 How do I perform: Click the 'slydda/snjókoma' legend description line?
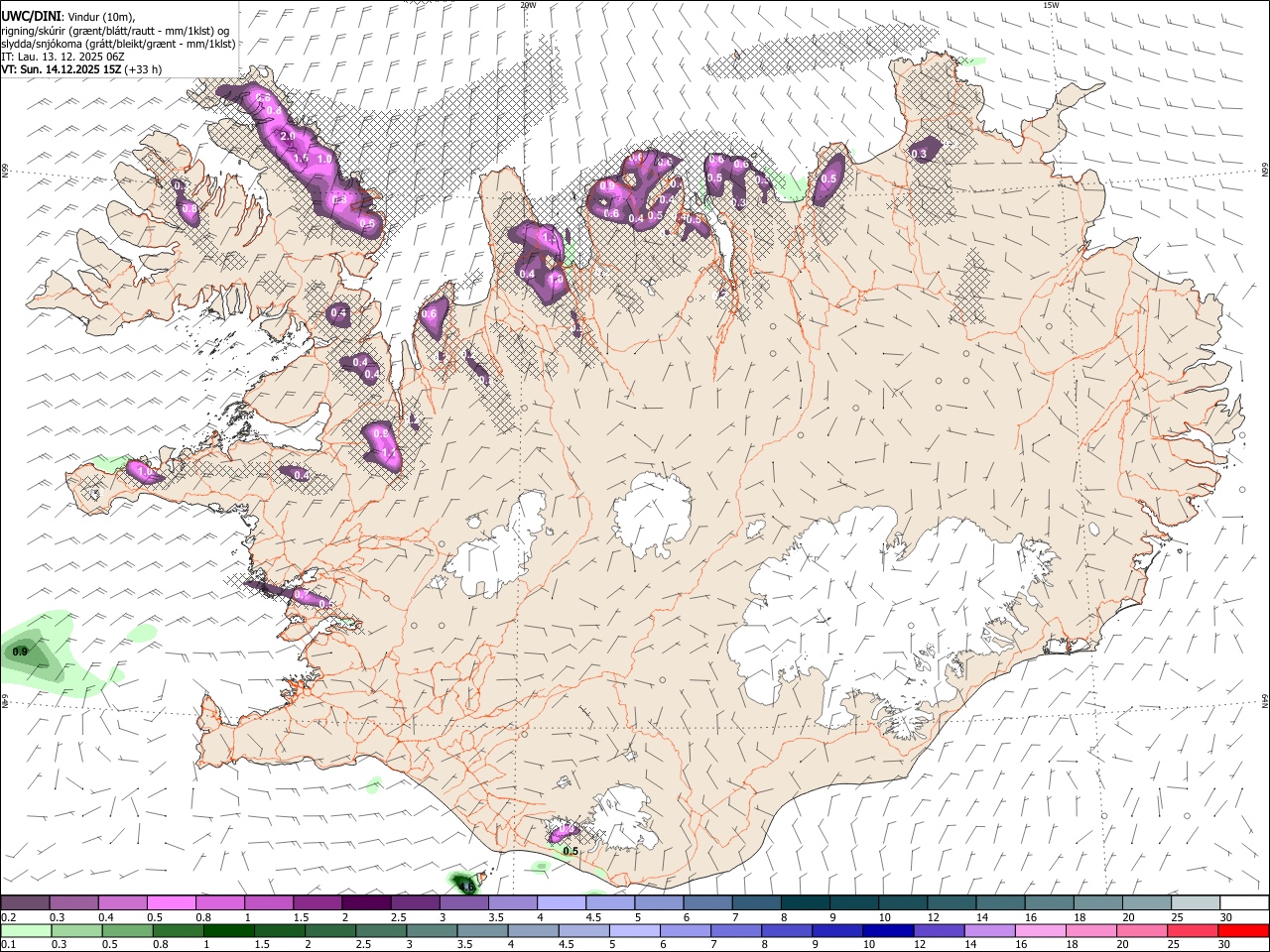(119, 44)
